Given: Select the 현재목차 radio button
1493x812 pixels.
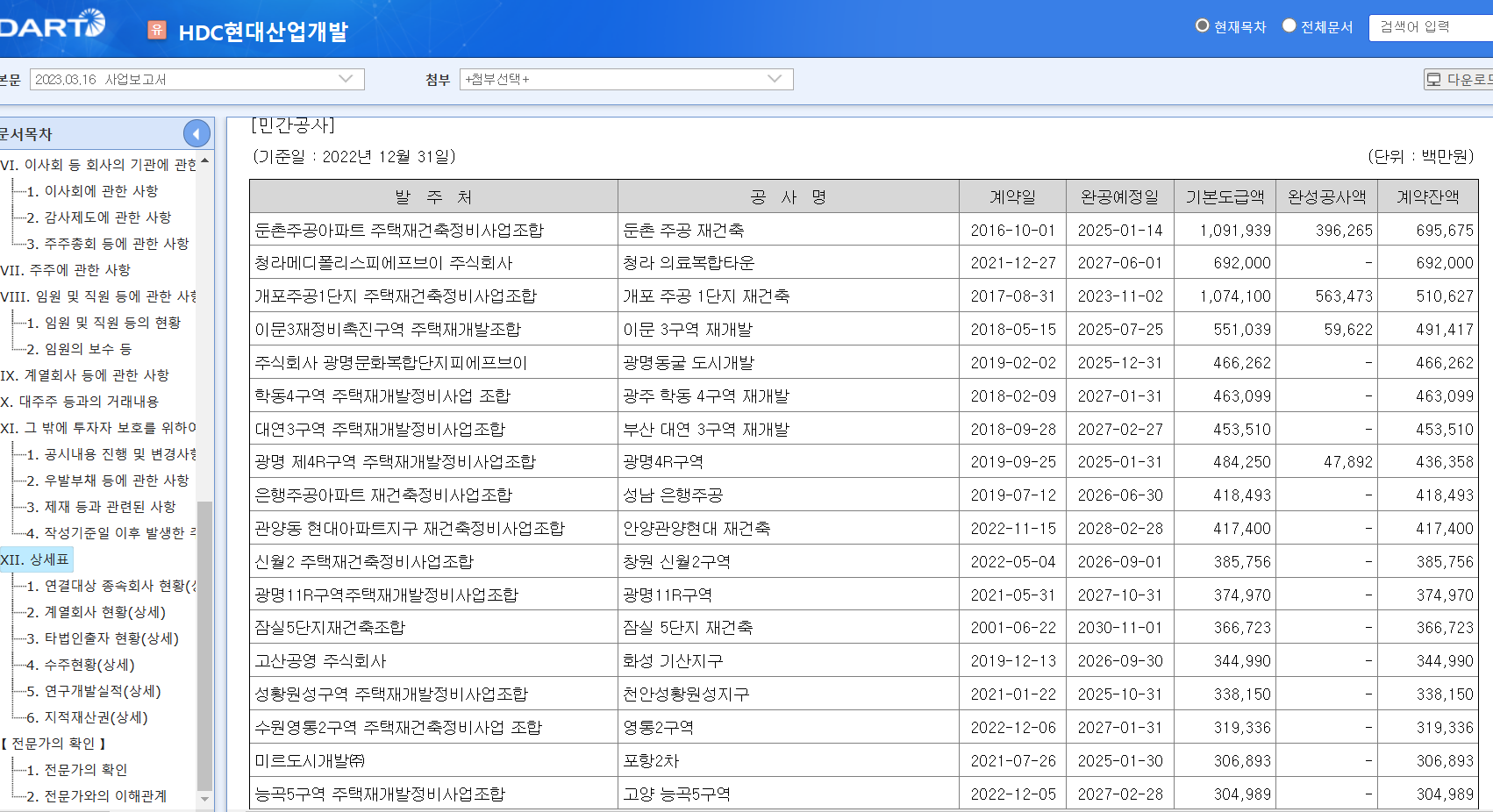Looking at the screenshot, I should coord(1203,26).
